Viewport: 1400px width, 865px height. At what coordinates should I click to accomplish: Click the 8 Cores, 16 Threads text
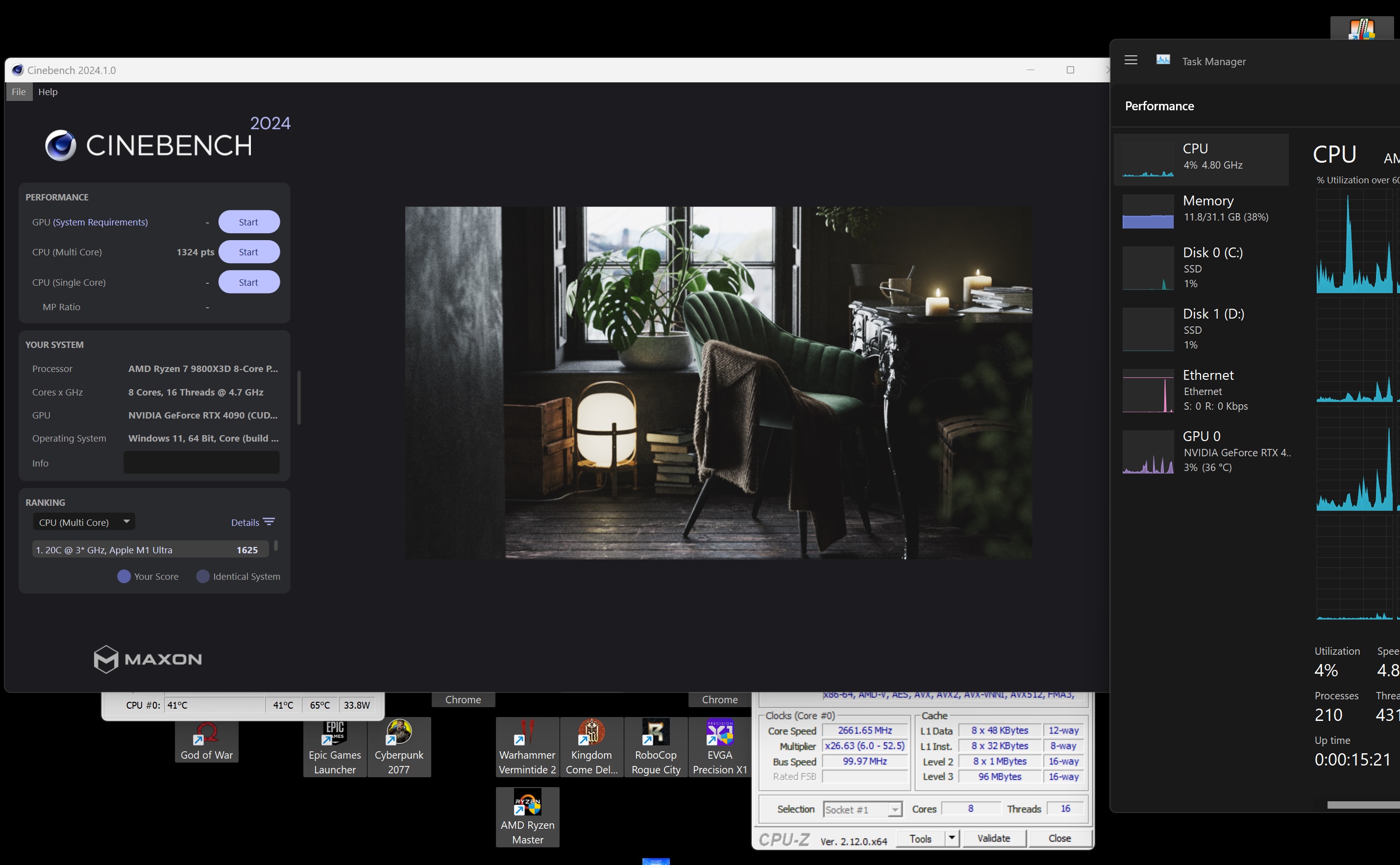tap(196, 392)
